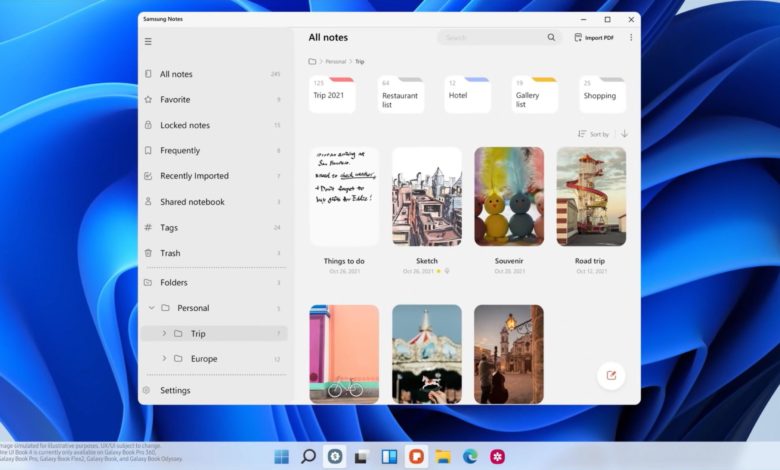Click Personal in the breadcrumb path
The width and height of the screenshot is (780, 470).
coord(335,62)
